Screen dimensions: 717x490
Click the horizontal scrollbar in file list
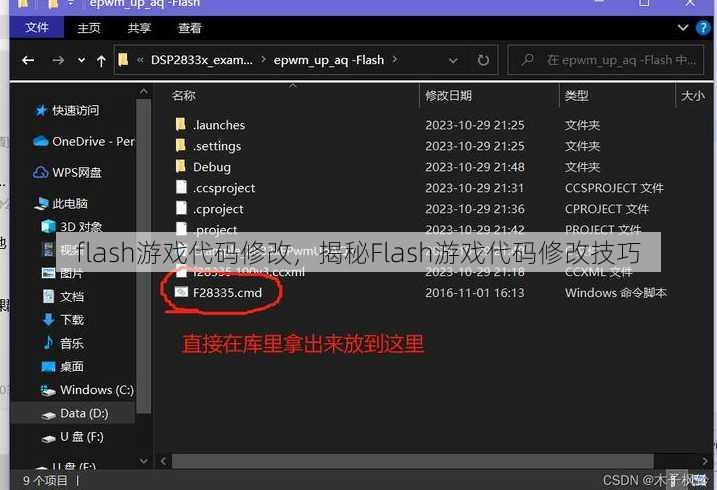(412, 461)
